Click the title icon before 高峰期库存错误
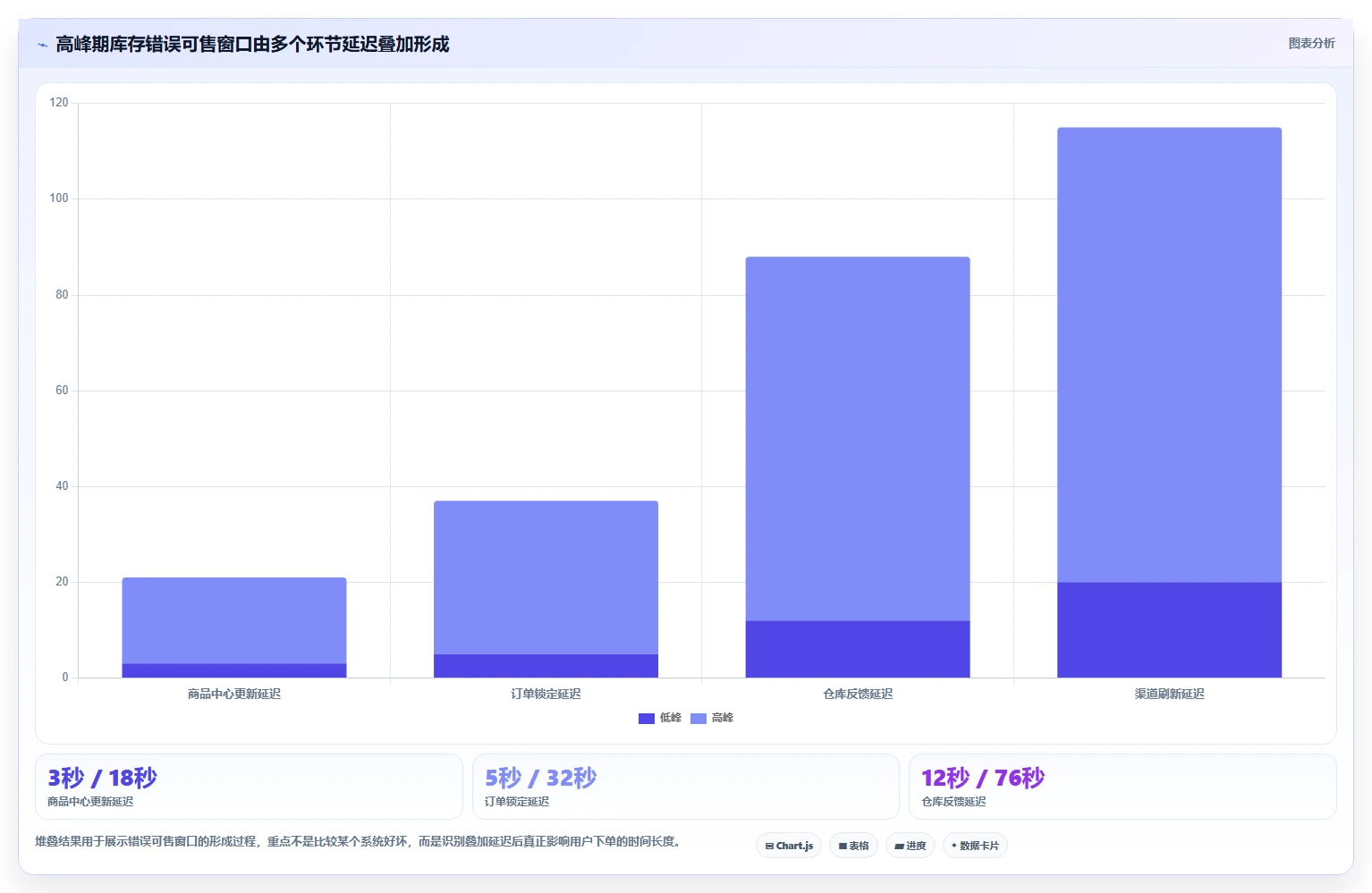Viewport: 1372px width, 893px height. 42,45
